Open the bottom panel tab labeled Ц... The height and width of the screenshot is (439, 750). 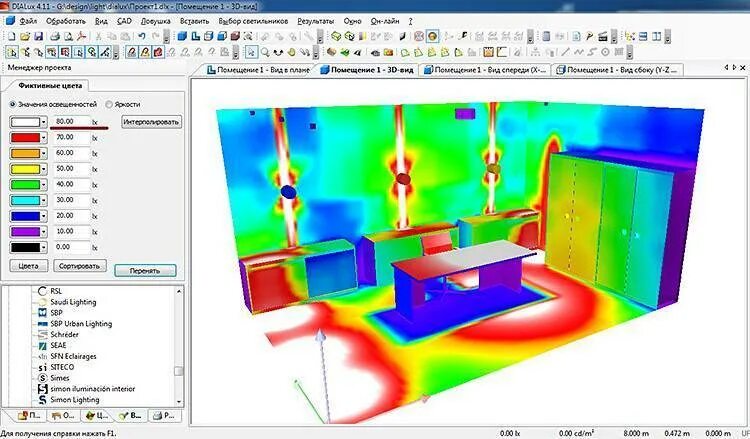click(x=97, y=416)
